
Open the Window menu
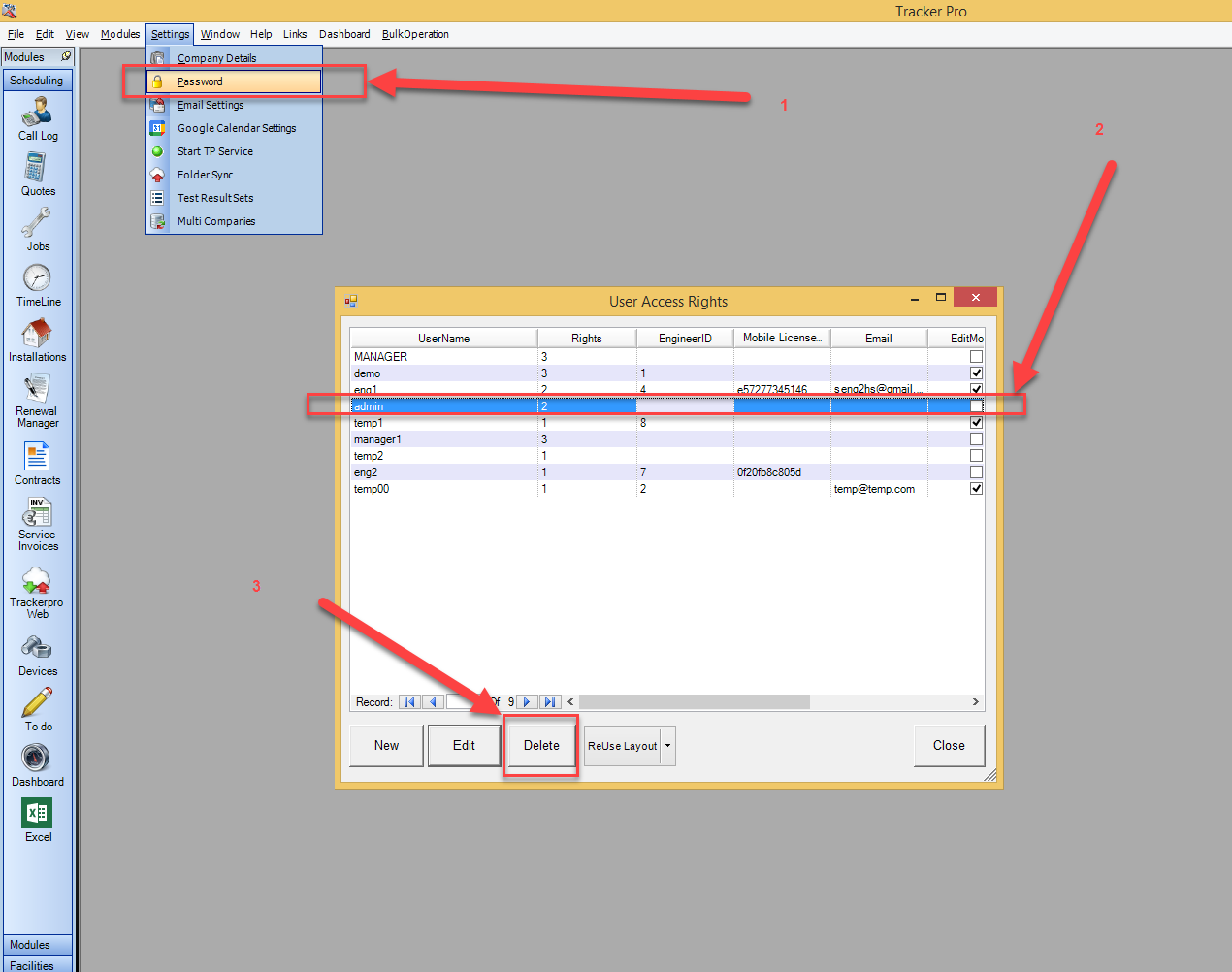[220, 34]
